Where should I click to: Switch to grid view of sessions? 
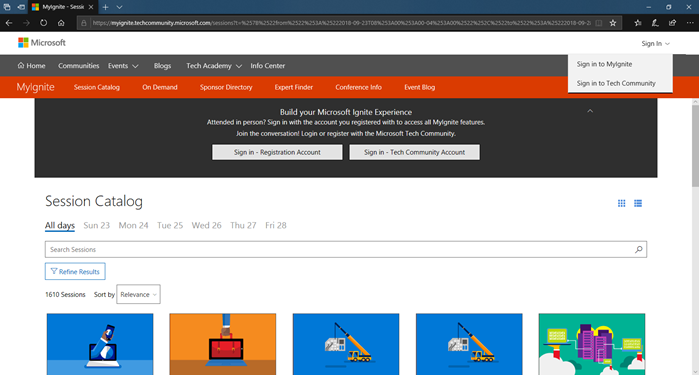pos(621,203)
